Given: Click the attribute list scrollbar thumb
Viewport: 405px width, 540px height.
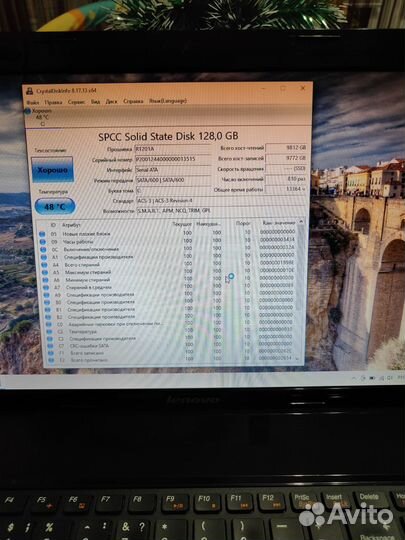Looking at the screenshot, I should coord(301,269).
